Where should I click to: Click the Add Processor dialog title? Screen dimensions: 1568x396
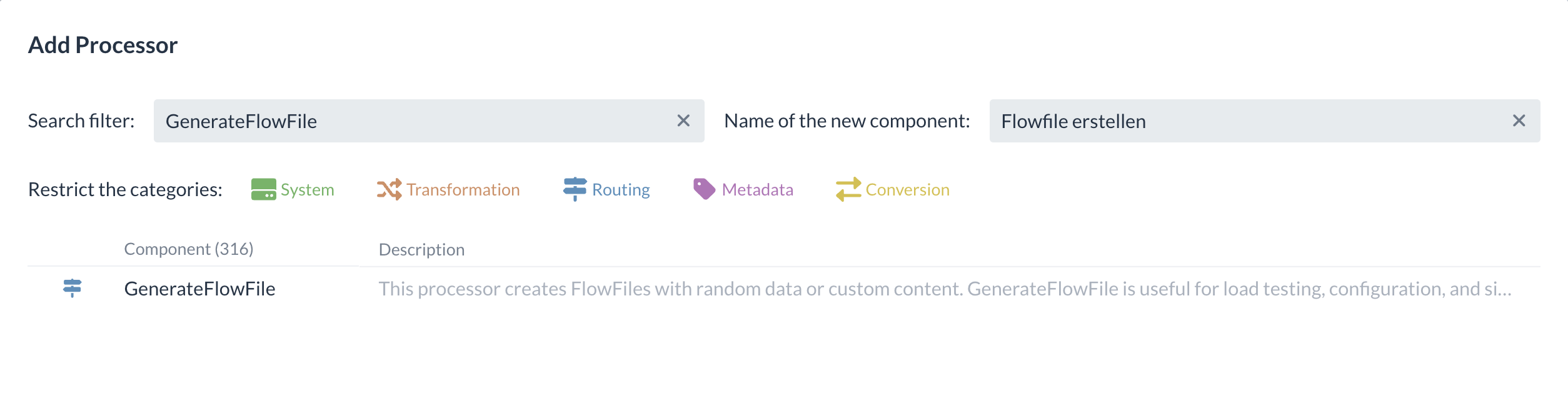click(103, 45)
